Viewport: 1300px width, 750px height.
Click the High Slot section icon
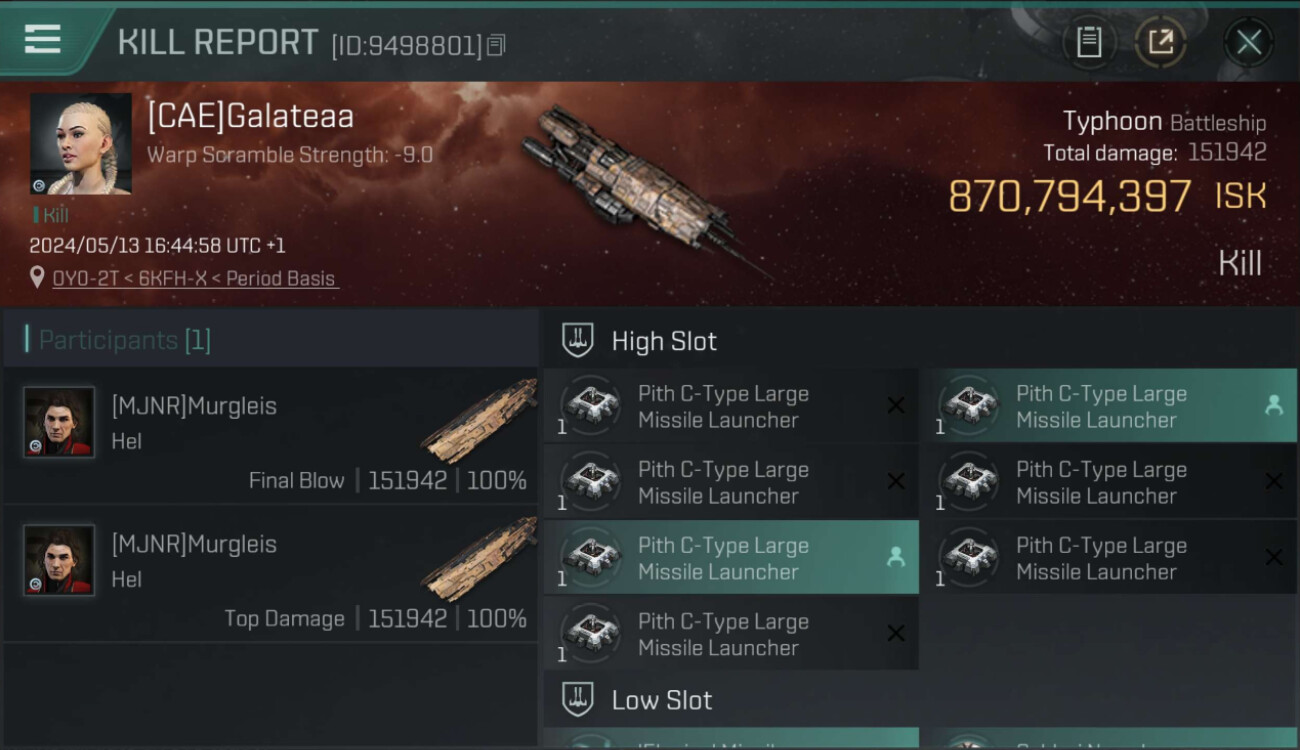click(577, 340)
